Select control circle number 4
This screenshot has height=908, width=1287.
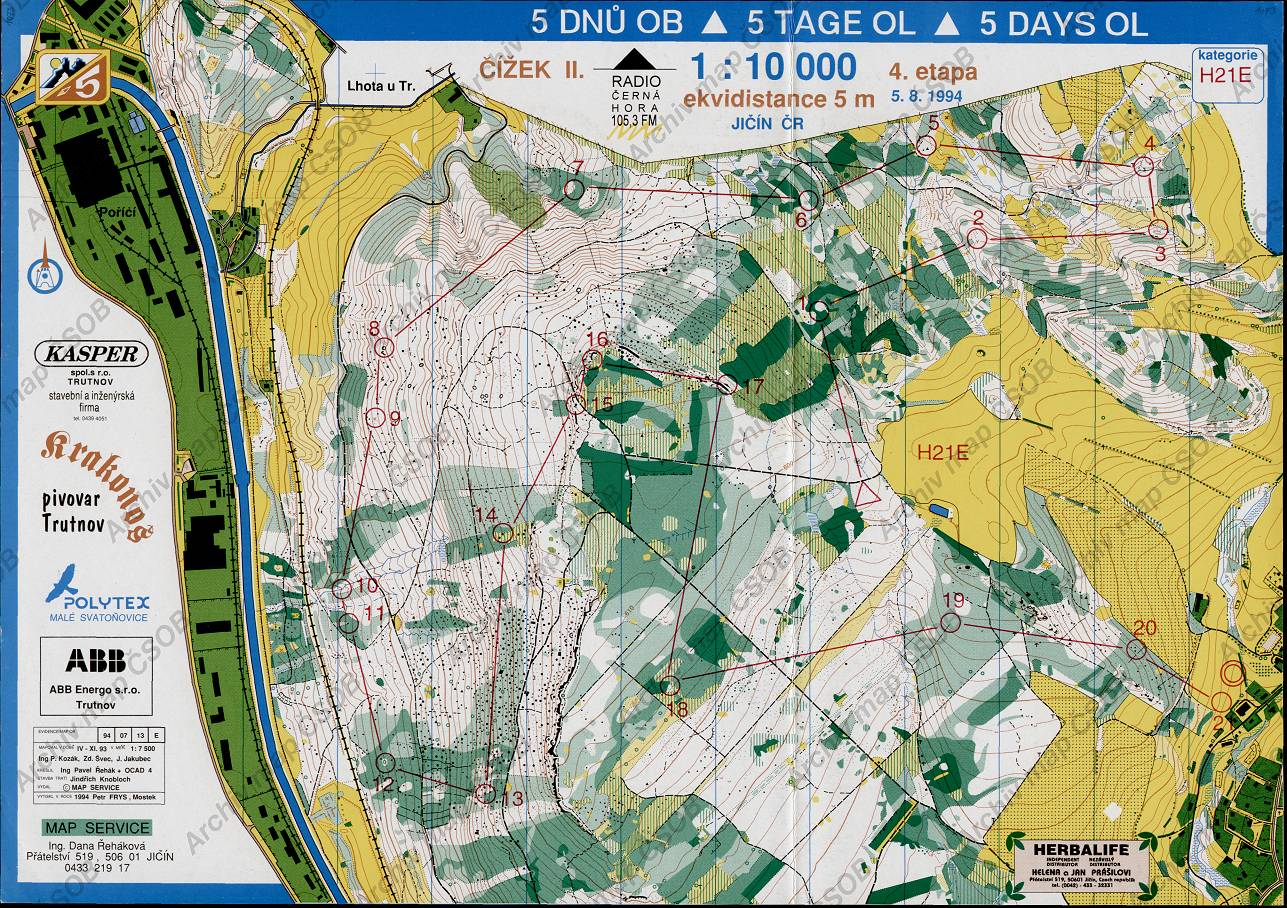click(x=1144, y=169)
